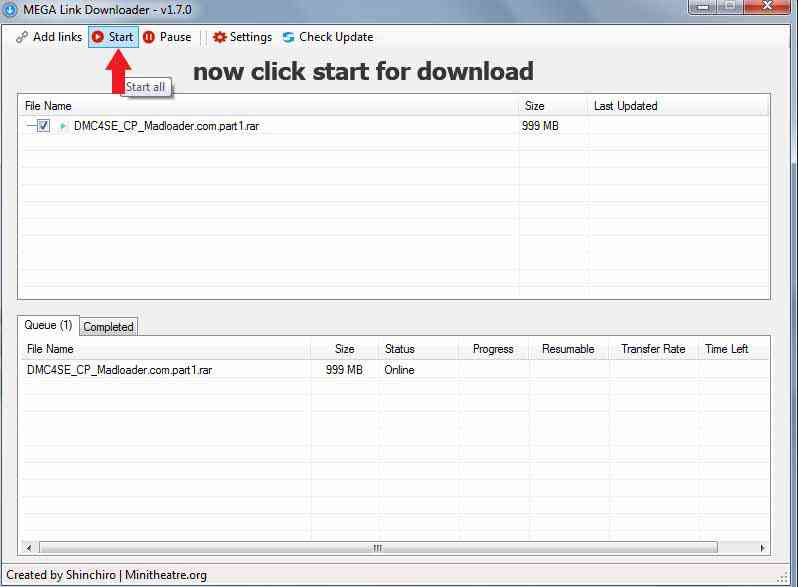Screen dimensions: 798x587
Task: Click the Add links chain icon
Action: pos(21,37)
